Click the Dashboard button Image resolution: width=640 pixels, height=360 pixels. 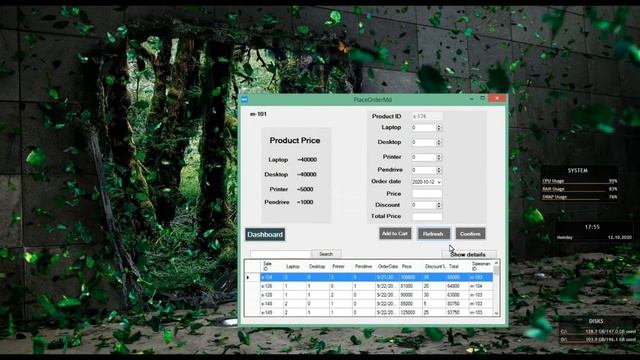265,234
